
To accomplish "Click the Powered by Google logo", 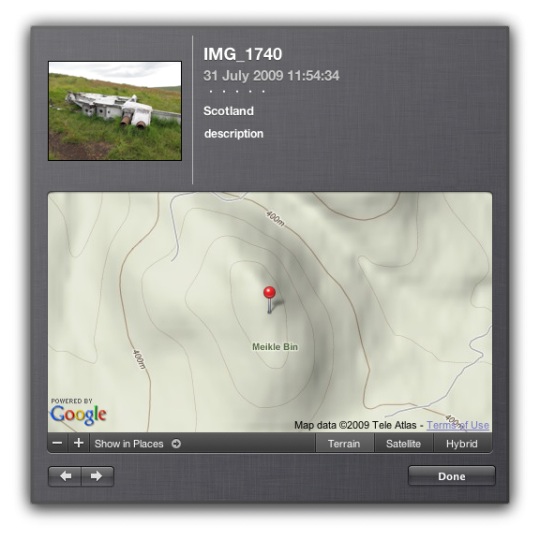I will (79, 412).
